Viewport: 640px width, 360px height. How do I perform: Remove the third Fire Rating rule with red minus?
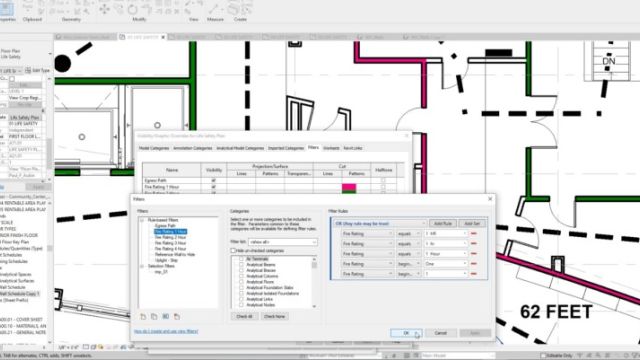(x=474, y=254)
